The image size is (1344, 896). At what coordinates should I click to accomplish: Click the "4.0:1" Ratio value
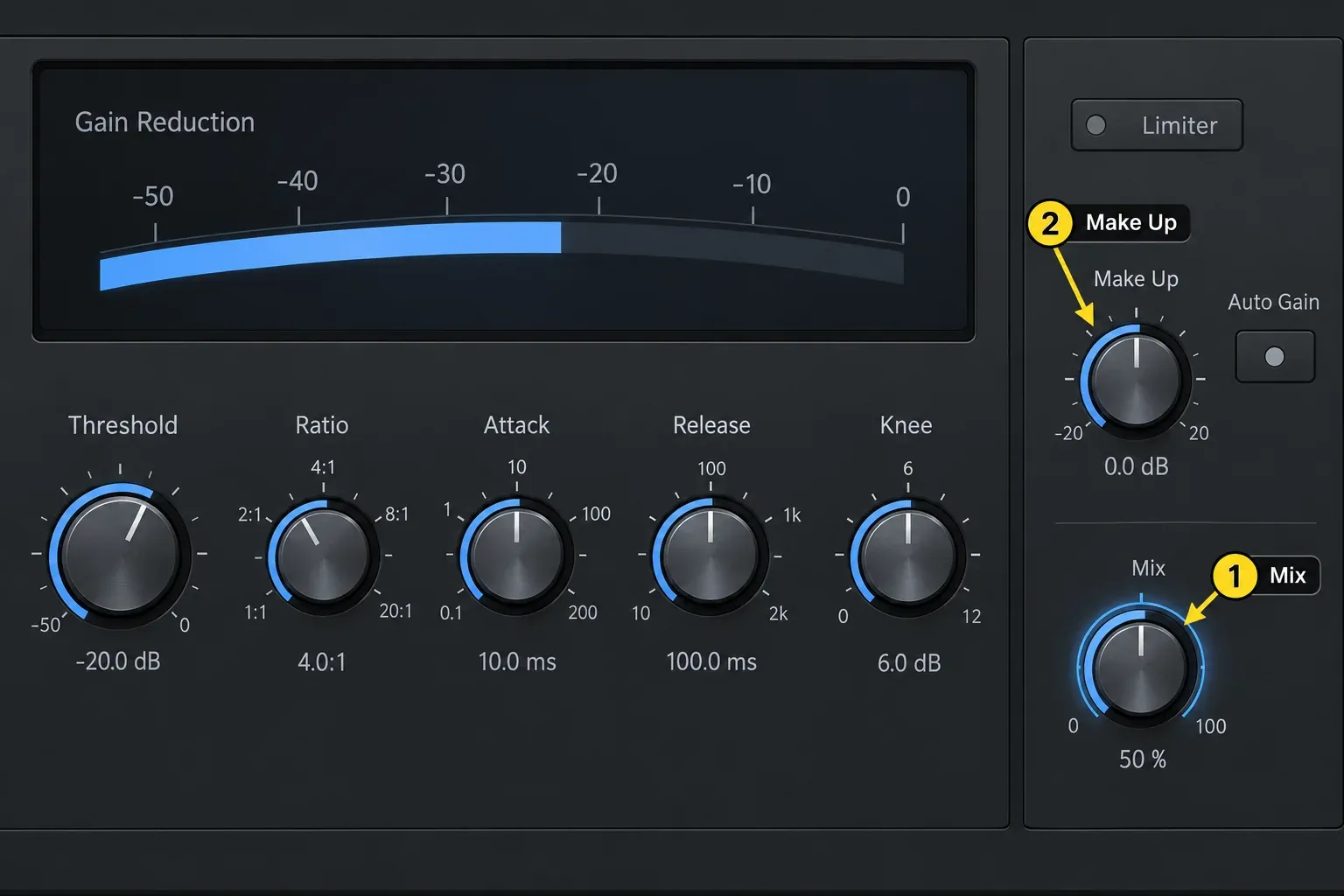321,662
